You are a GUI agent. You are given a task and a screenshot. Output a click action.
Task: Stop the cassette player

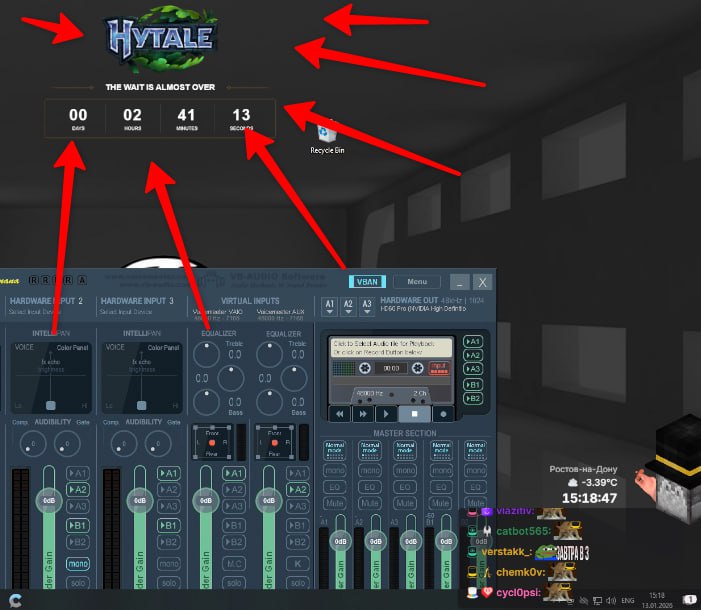415,413
